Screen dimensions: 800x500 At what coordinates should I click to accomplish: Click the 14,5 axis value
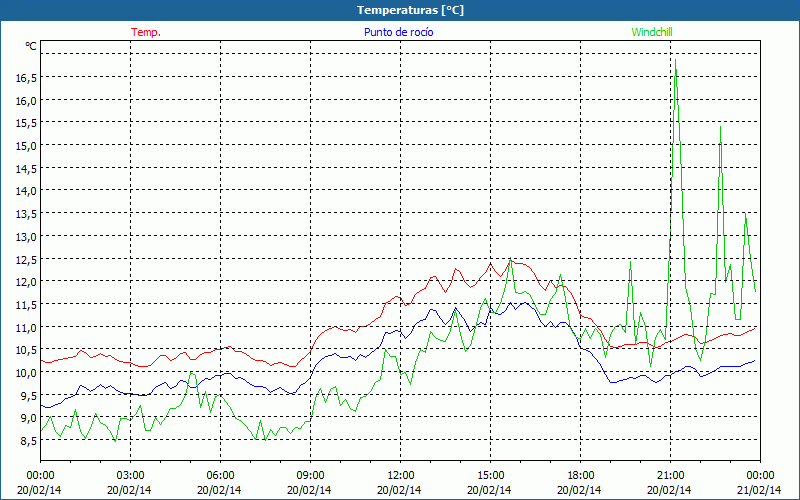[26, 168]
